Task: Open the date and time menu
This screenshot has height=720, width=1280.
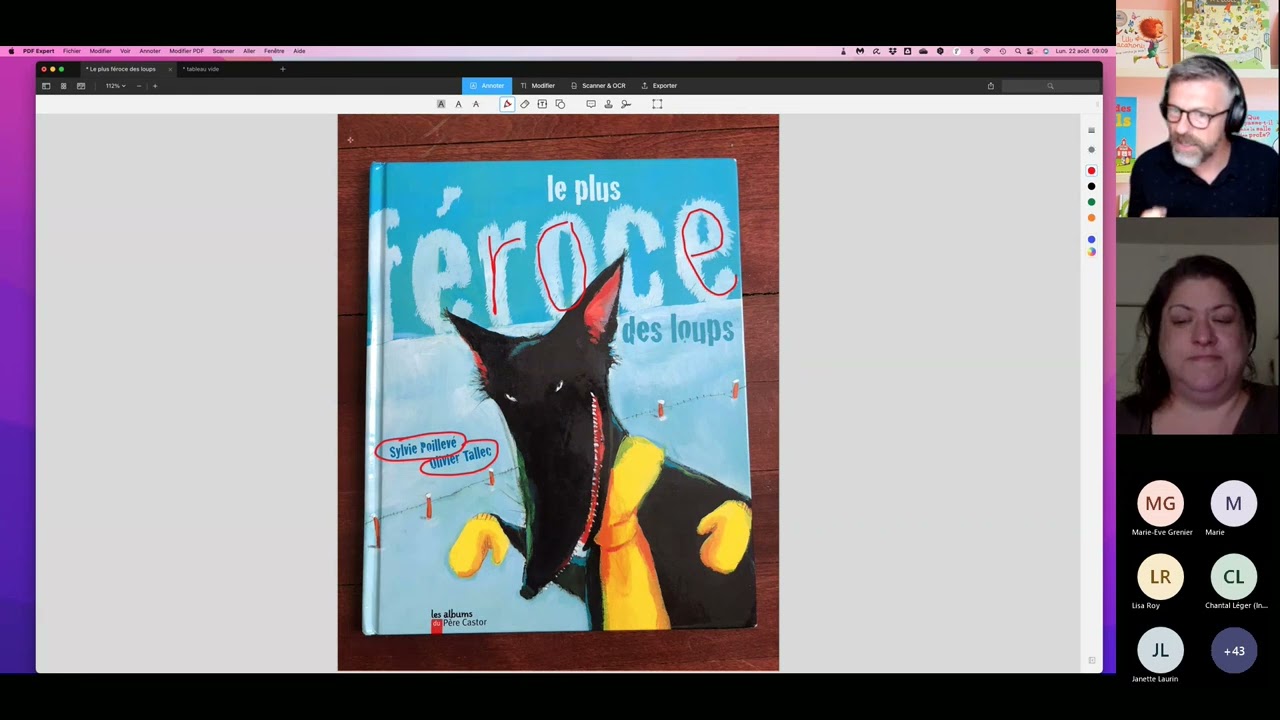Action: click(1081, 51)
